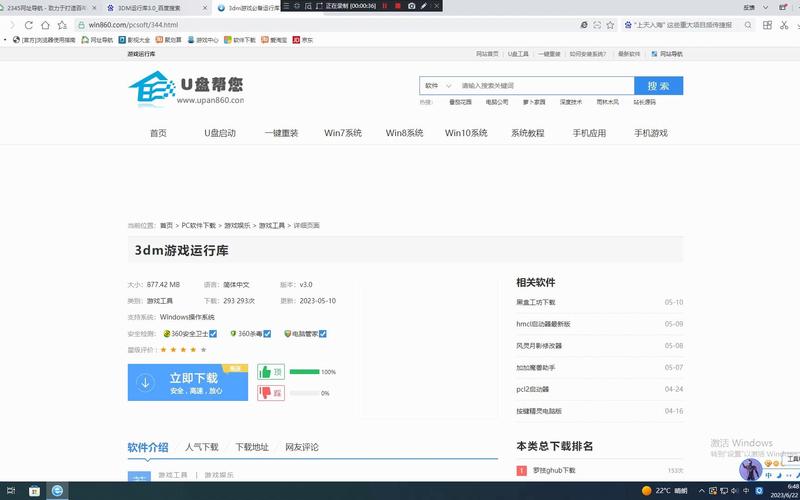Screen dimensions: 800x500
Task: Click PC软件下载 in the breadcrumb
Action: pyautogui.click(x=199, y=226)
